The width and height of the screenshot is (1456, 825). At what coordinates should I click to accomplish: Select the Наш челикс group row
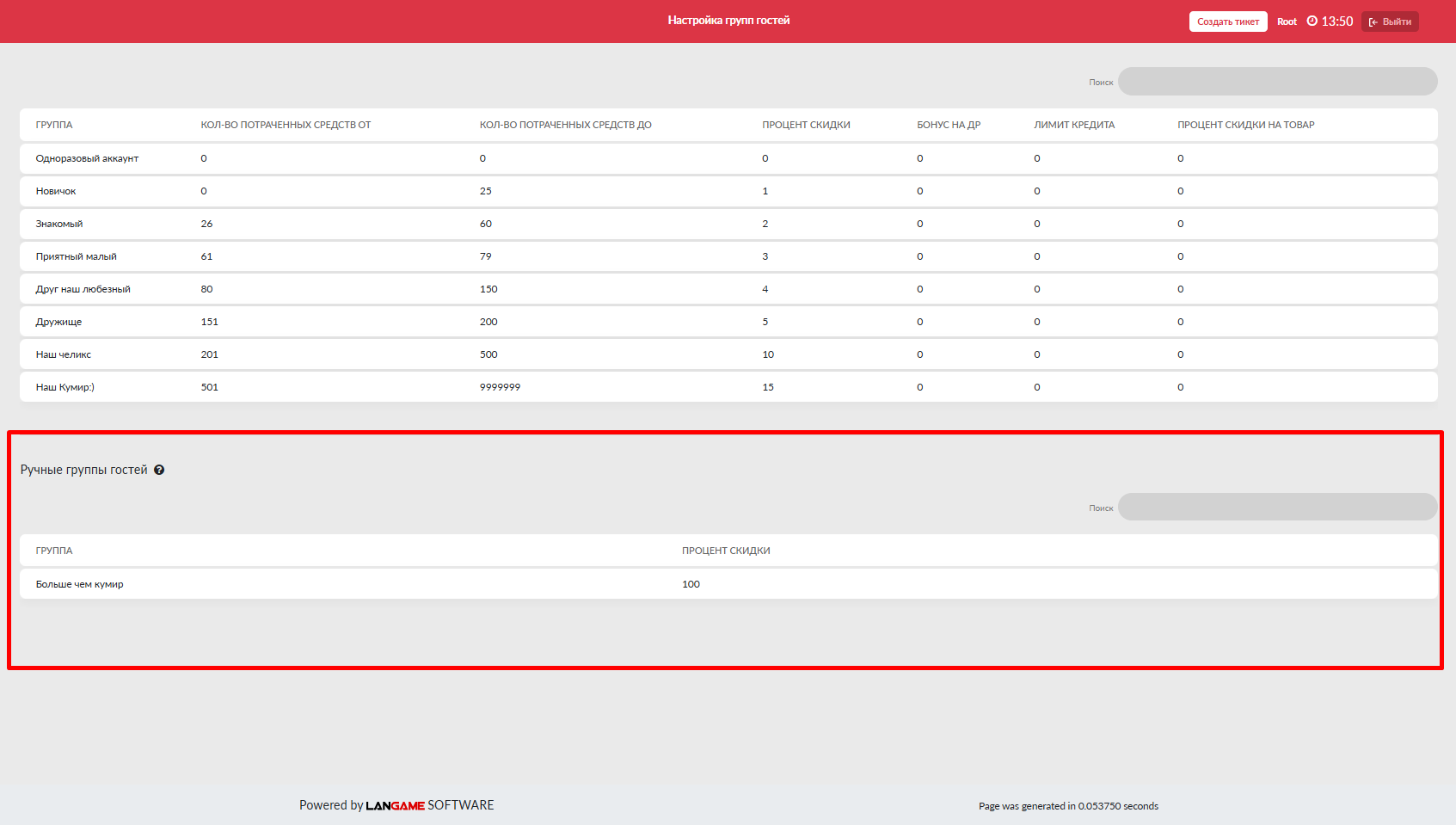coord(728,354)
